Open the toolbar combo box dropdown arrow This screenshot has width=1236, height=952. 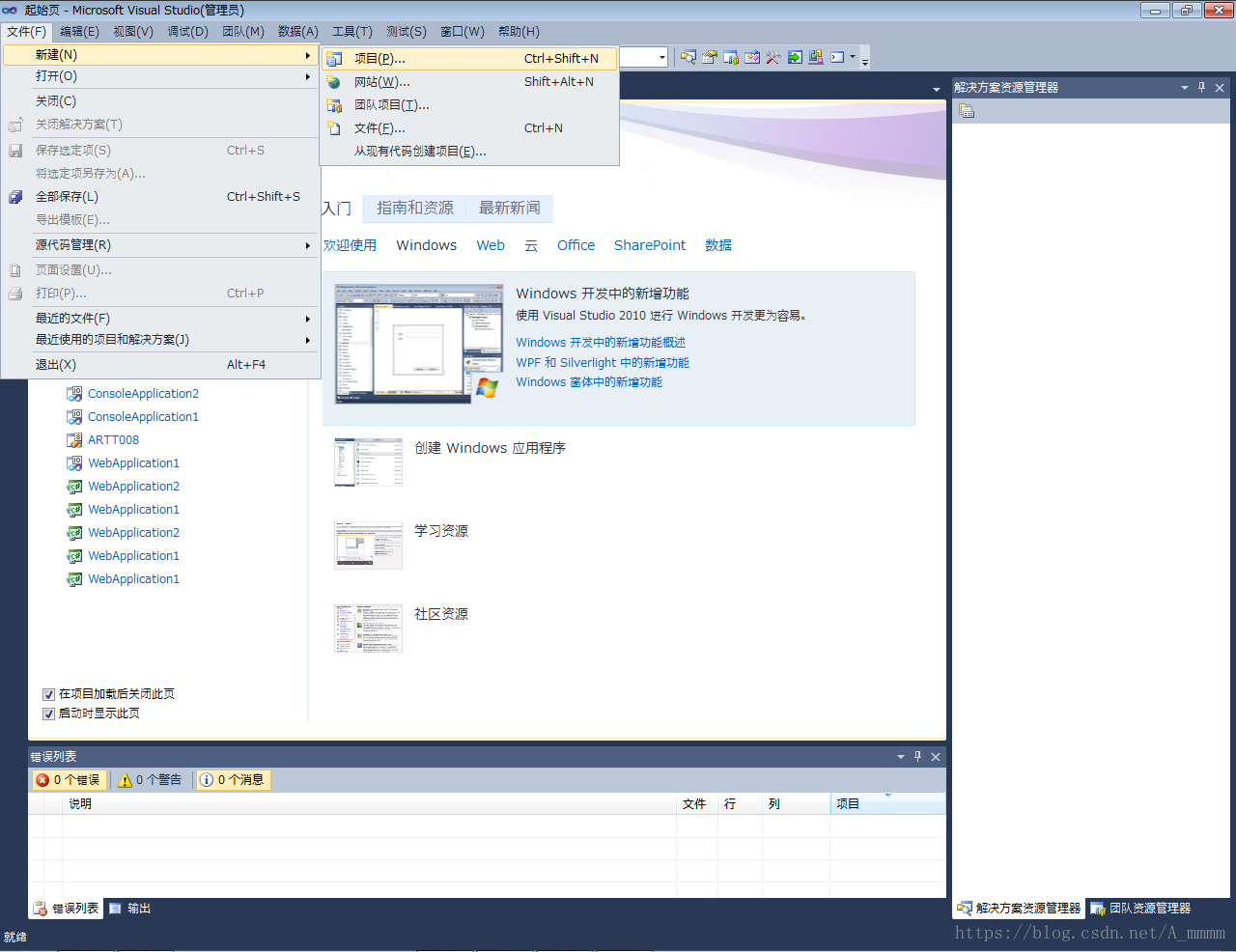662,58
